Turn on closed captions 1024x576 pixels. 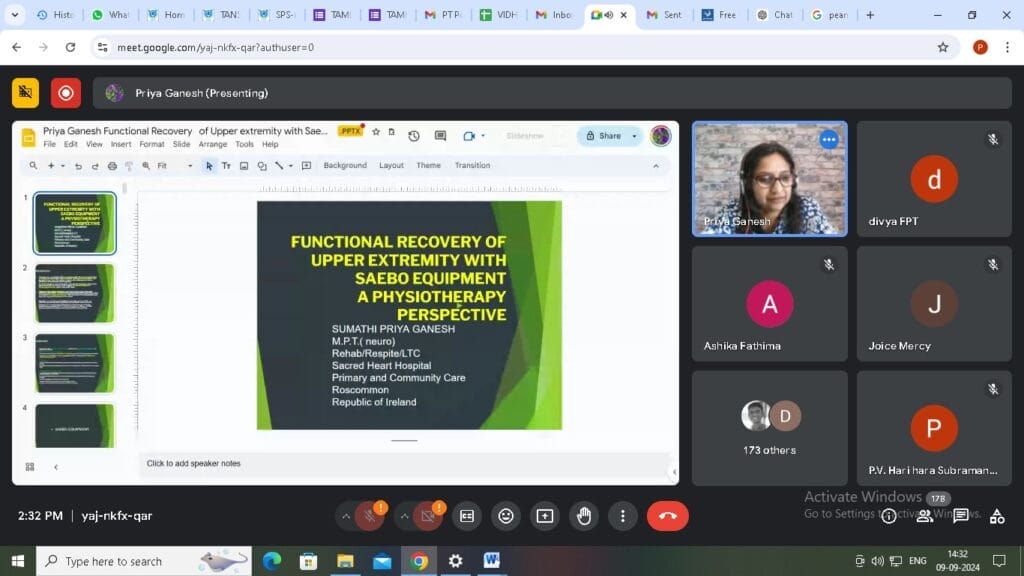tap(466, 516)
